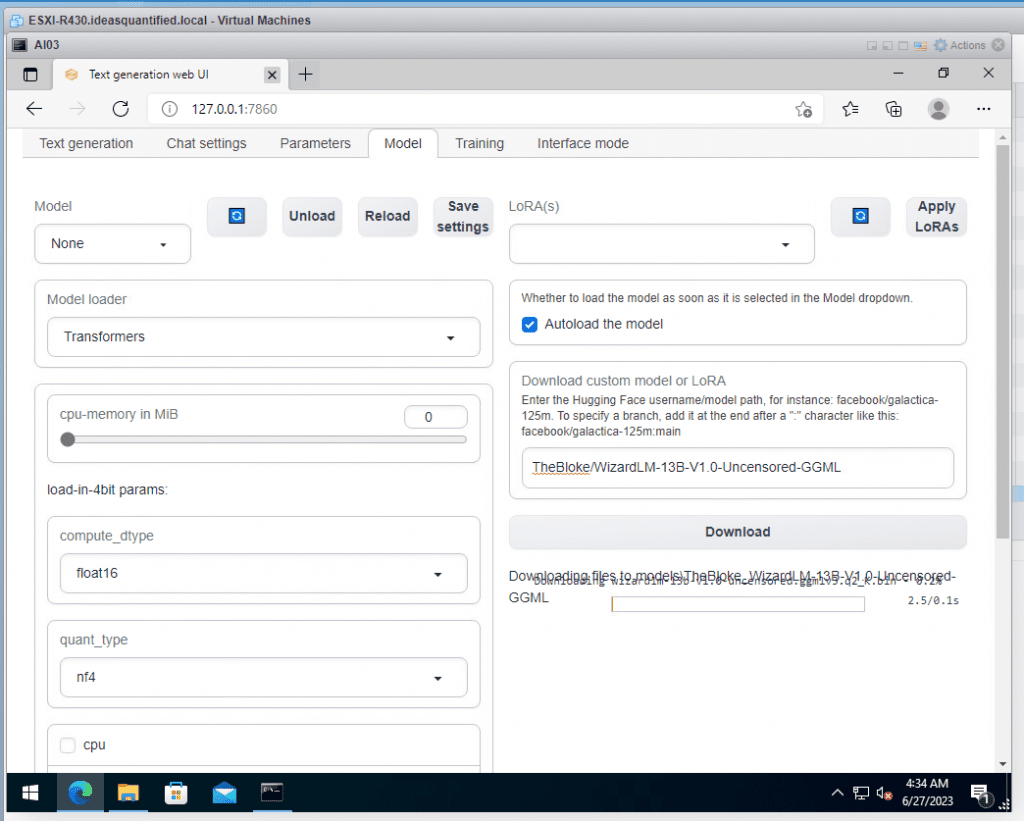
Task: Open the Chat settings tab
Action: [x=206, y=144]
